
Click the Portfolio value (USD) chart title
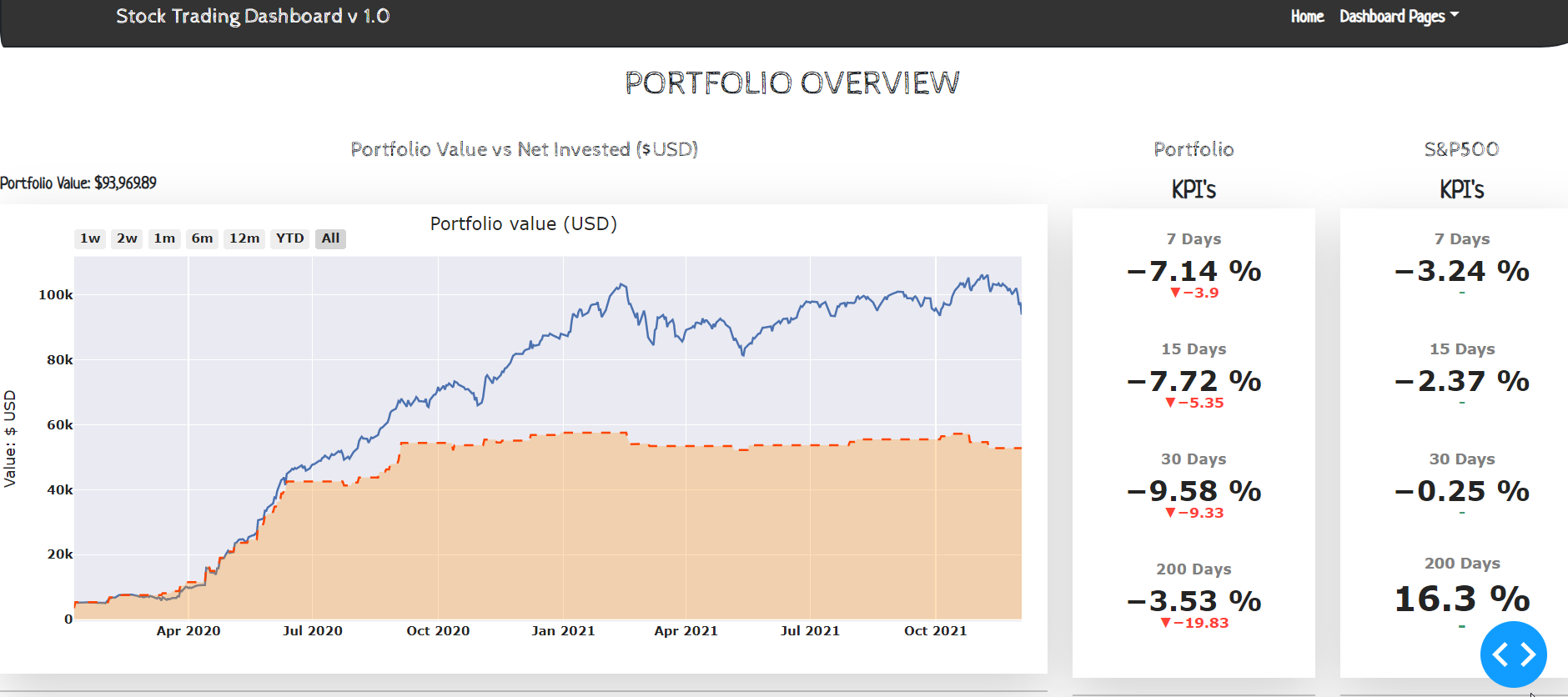[523, 223]
